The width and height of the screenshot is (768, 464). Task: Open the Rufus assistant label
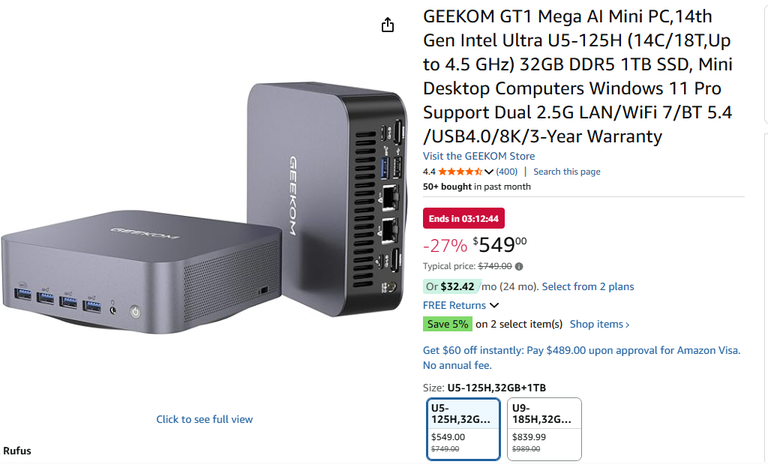[x=17, y=451]
